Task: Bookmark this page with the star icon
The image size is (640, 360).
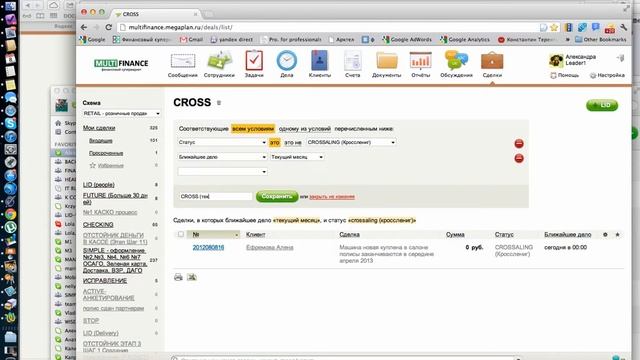Action: 554,27
